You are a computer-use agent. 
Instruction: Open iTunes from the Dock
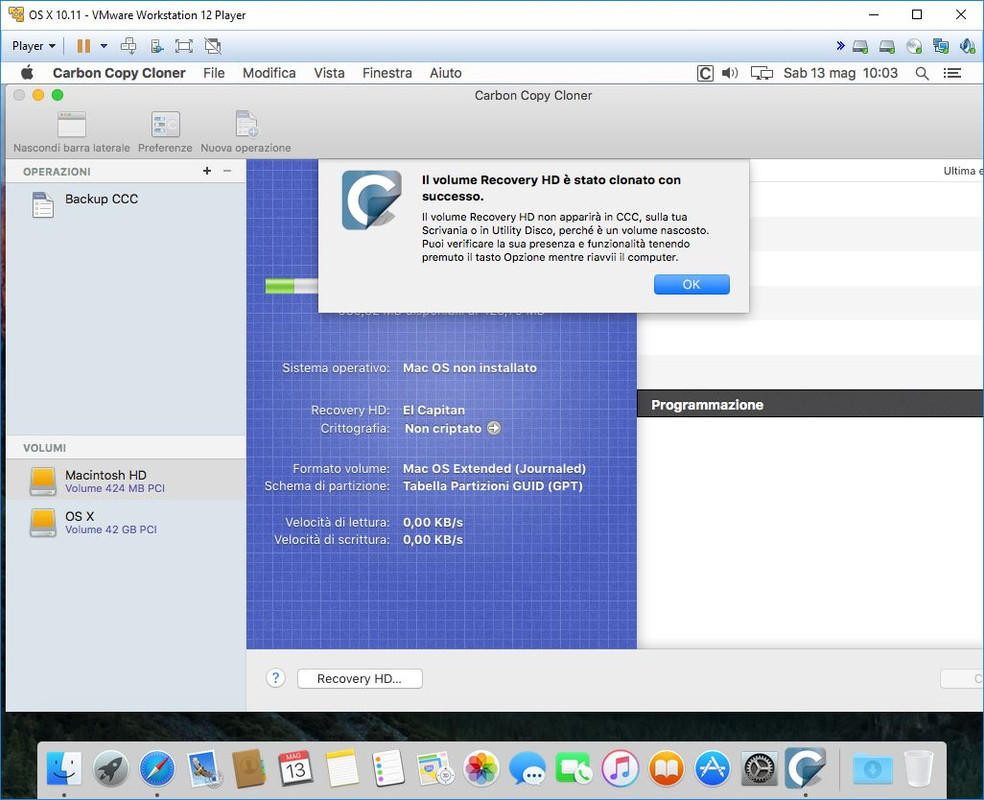pyautogui.click(x=619, y=768)
